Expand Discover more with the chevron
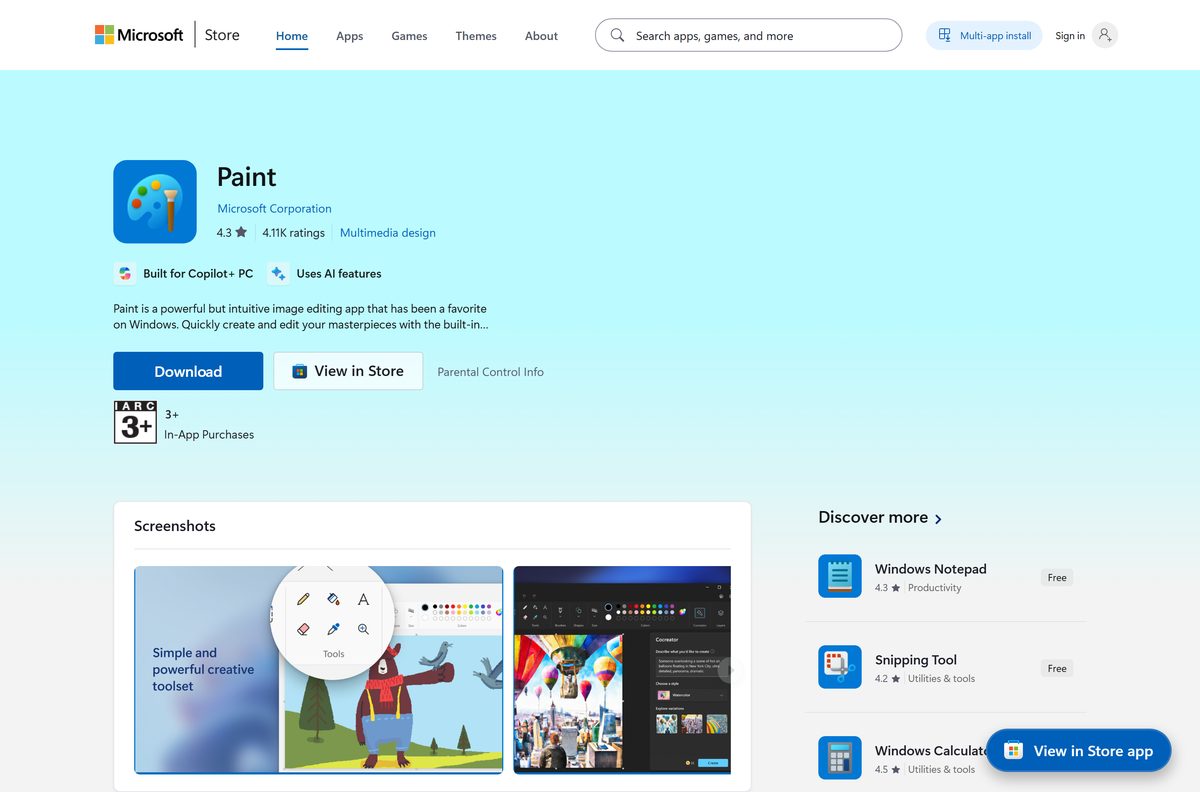 click(938, 518)
